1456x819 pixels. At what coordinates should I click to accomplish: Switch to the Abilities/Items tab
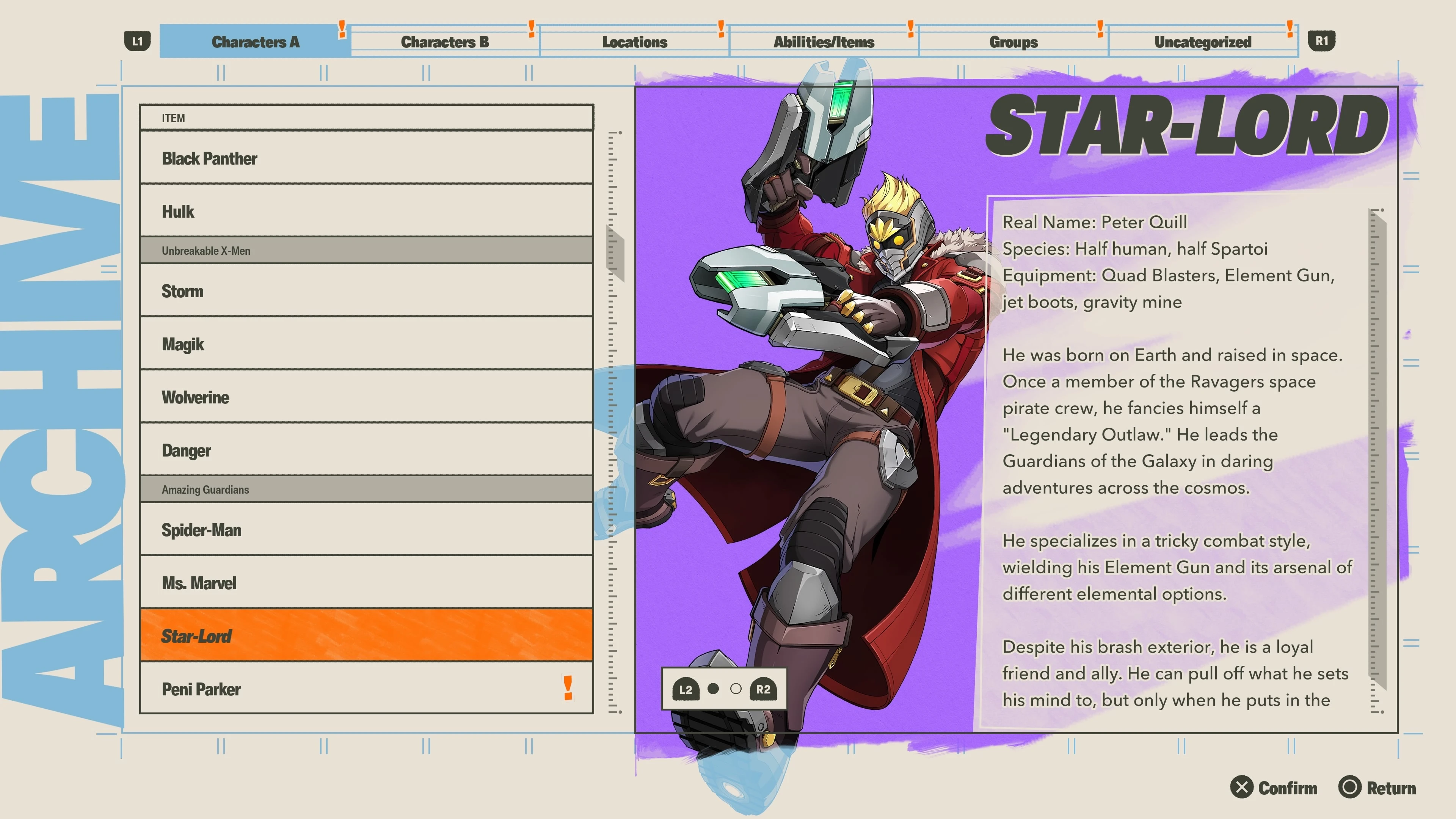click(x=824, y=41)
